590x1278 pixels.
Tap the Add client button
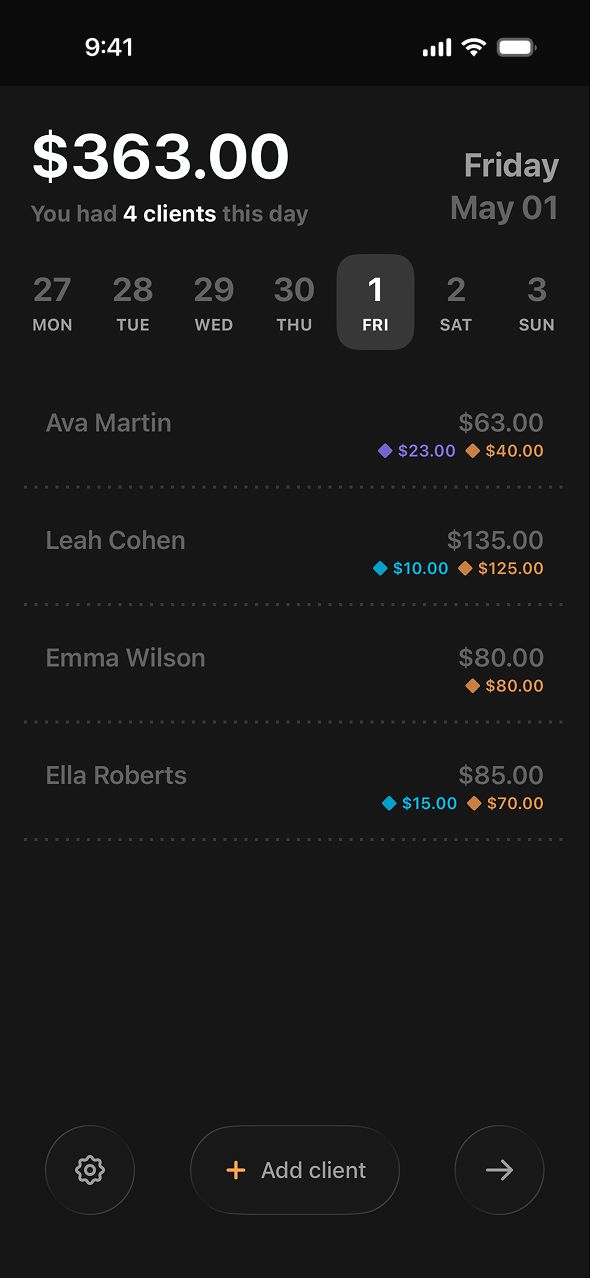(295, 1170)
